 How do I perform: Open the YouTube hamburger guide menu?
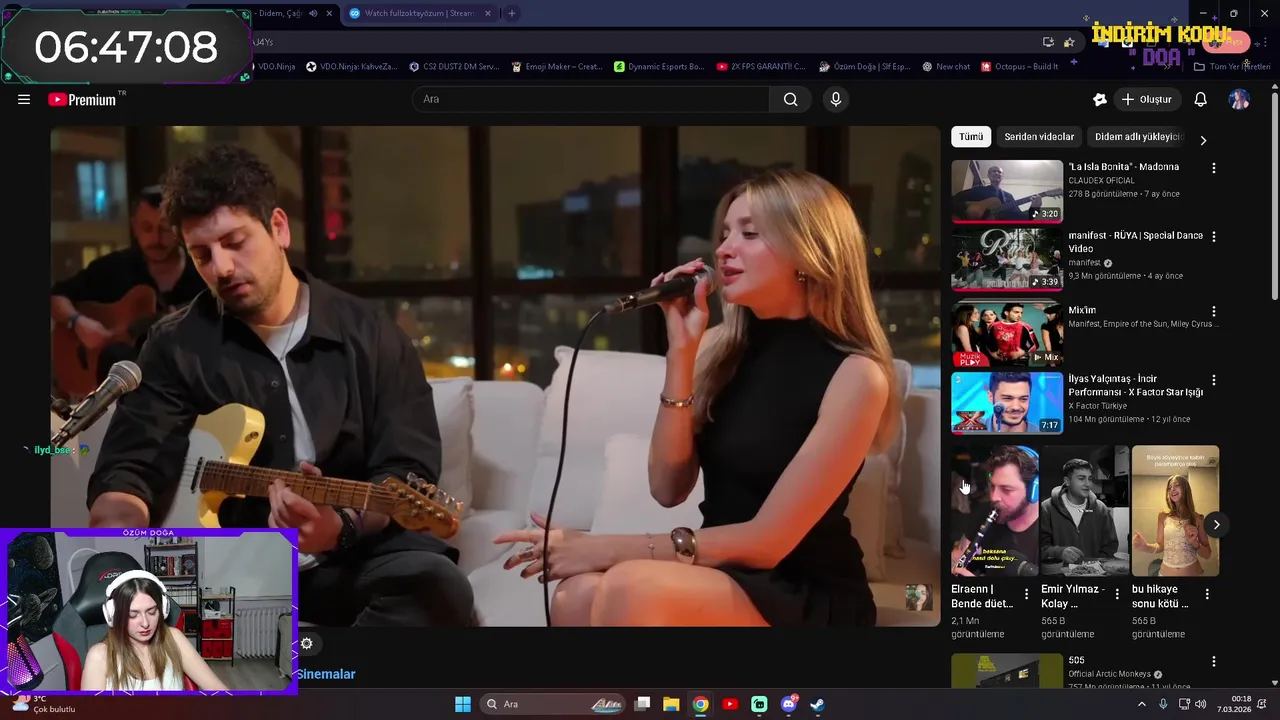pyautogui.click(x=24, y=99)
